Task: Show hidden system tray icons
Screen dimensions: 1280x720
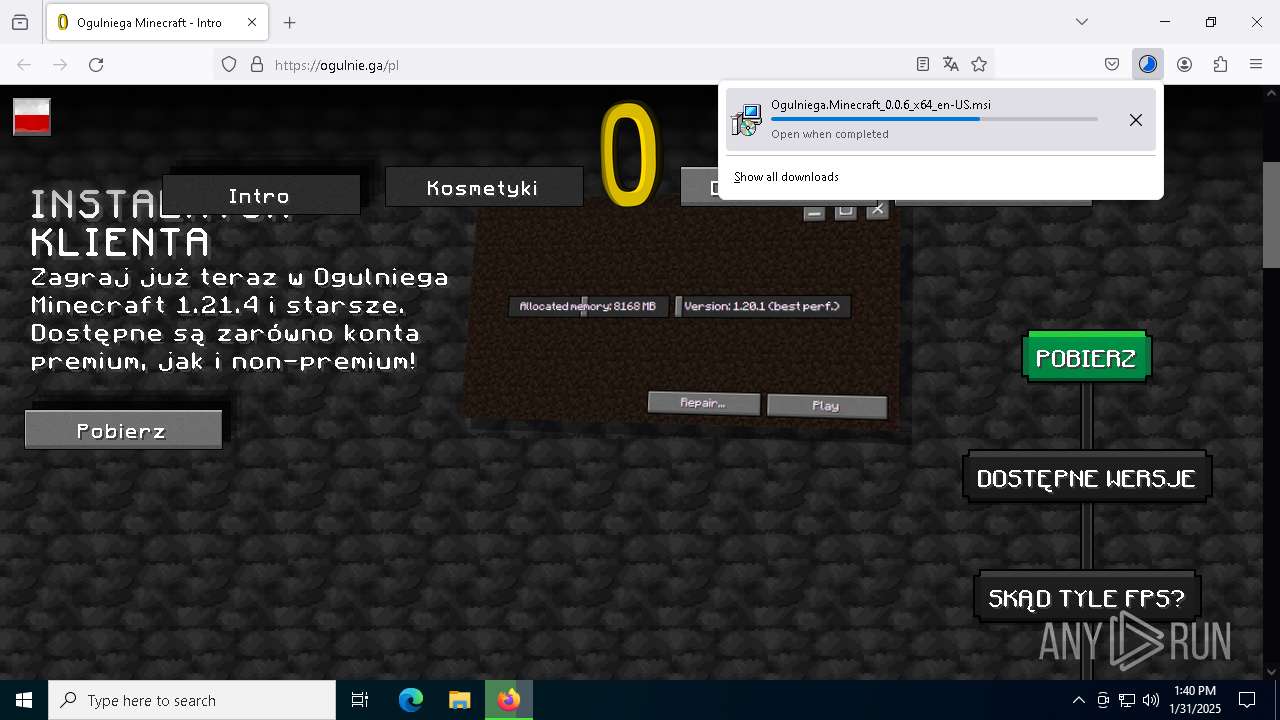Action: tap(1078, 700)
